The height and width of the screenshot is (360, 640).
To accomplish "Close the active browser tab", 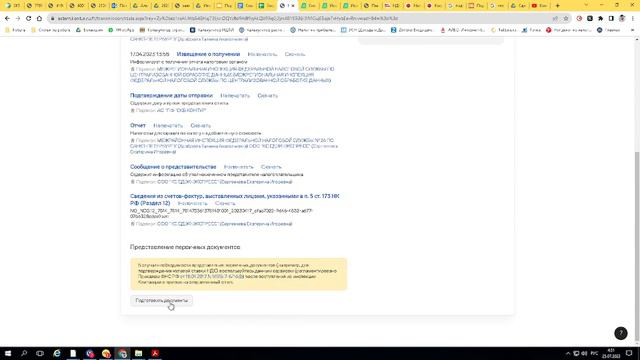I will [x=293, y=5].
